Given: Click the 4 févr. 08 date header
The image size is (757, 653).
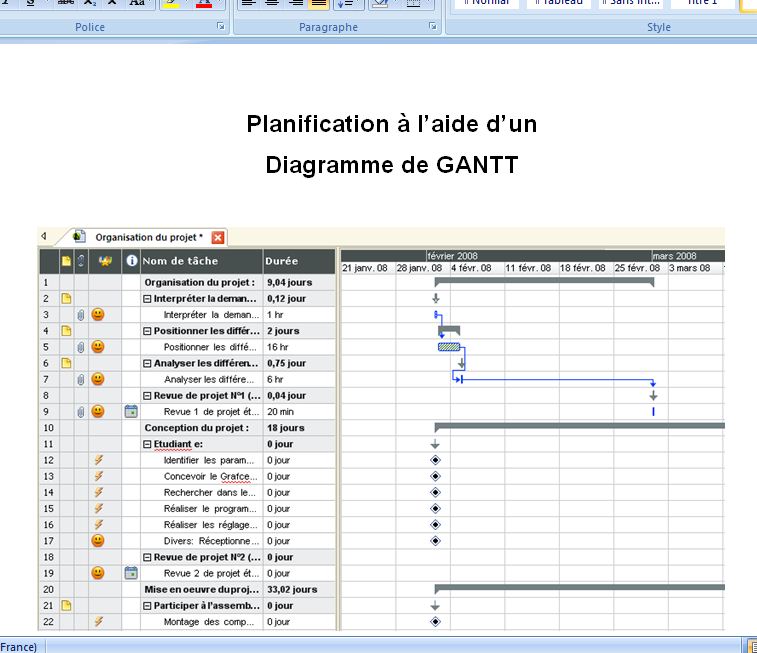Looking at the screenshot, I should (471, 268).
